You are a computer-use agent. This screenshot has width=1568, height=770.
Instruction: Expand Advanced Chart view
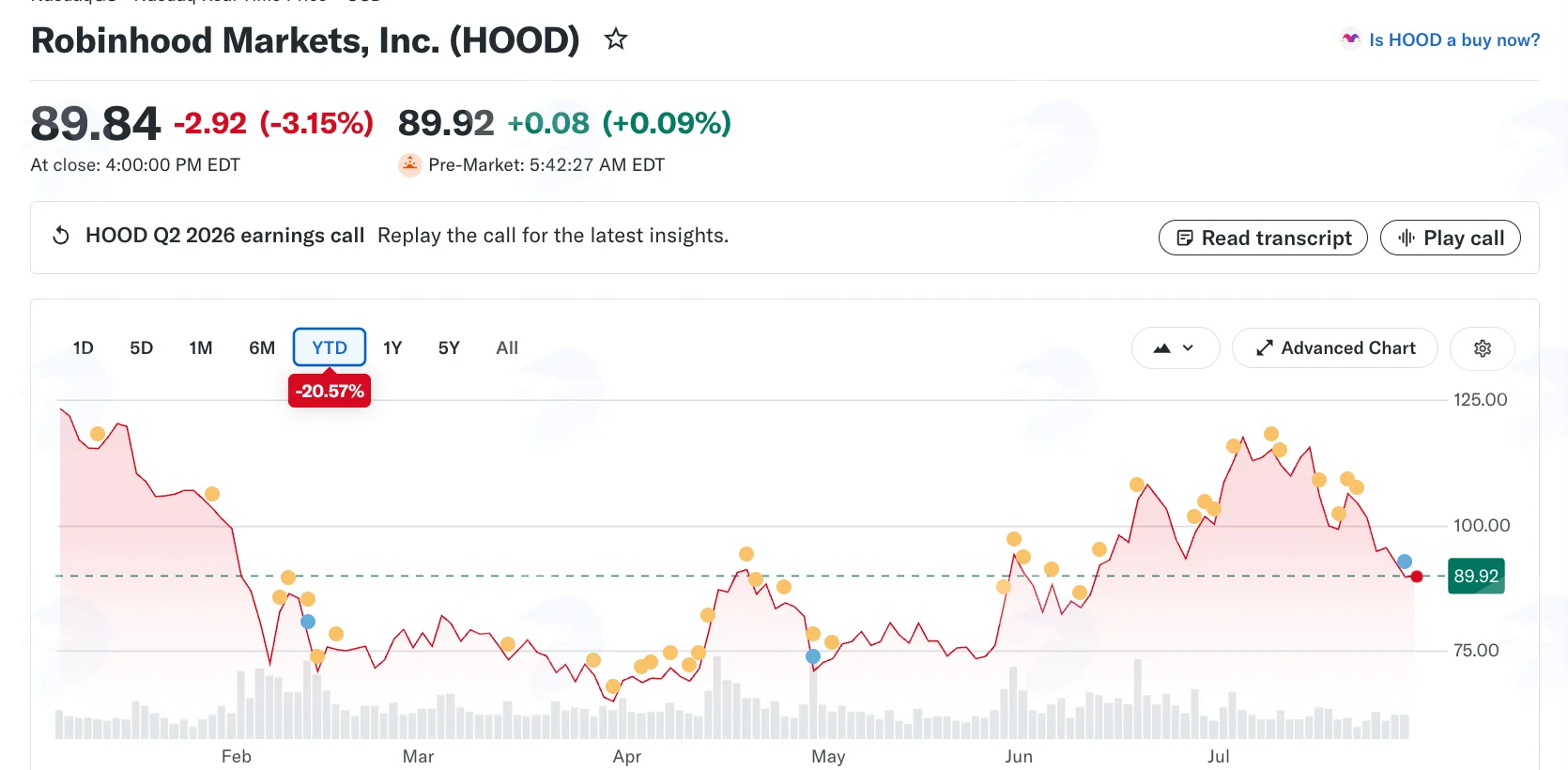[x=1335, y=348]
